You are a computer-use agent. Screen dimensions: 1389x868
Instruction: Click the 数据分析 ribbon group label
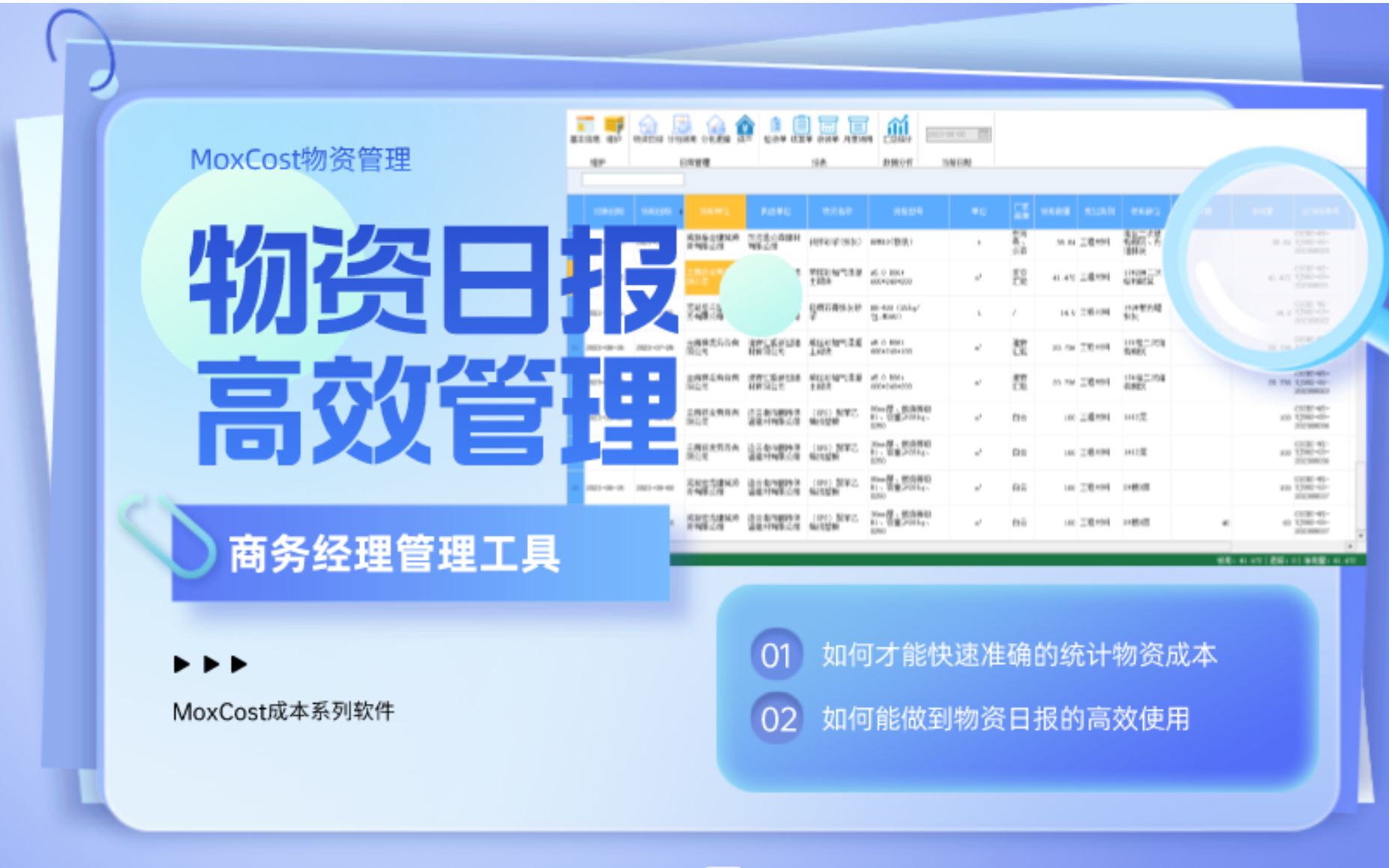pyautogui.click(x=897, y=162)
